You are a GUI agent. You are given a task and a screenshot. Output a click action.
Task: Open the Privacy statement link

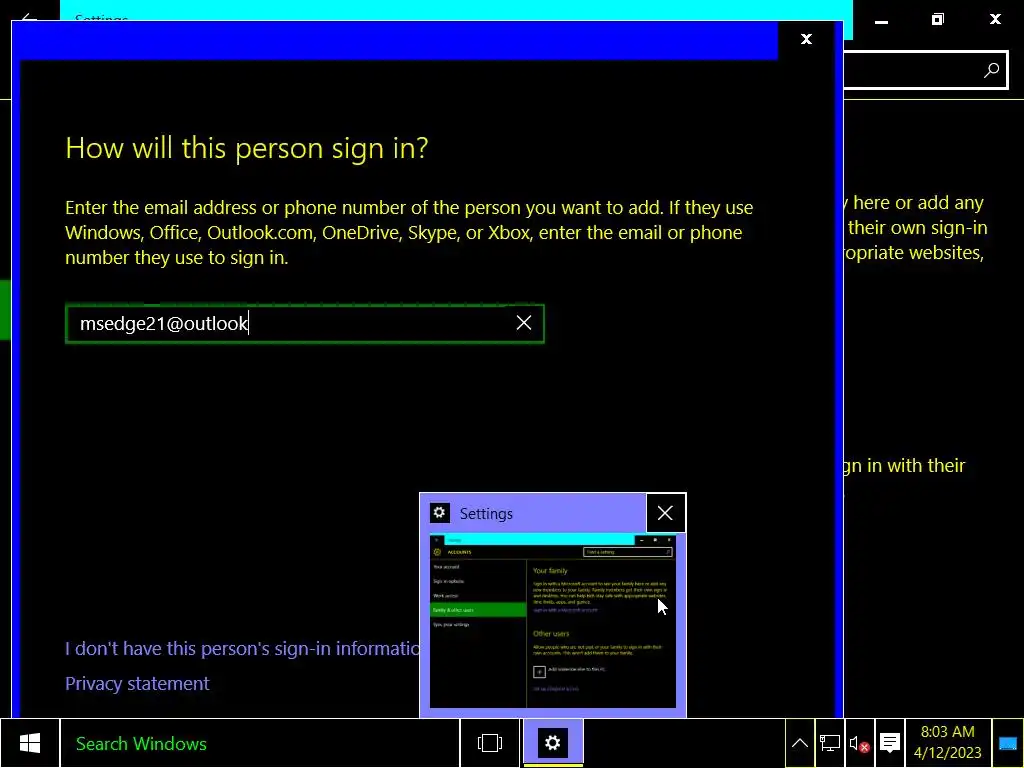[137, 684]
